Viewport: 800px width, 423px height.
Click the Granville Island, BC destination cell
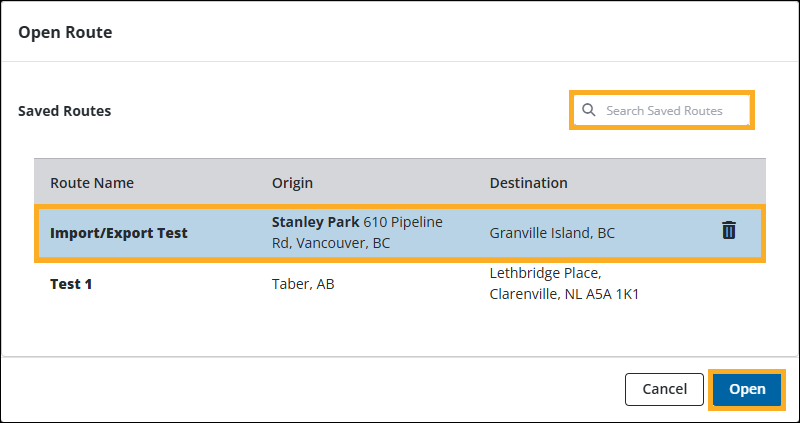click(552, 233)
